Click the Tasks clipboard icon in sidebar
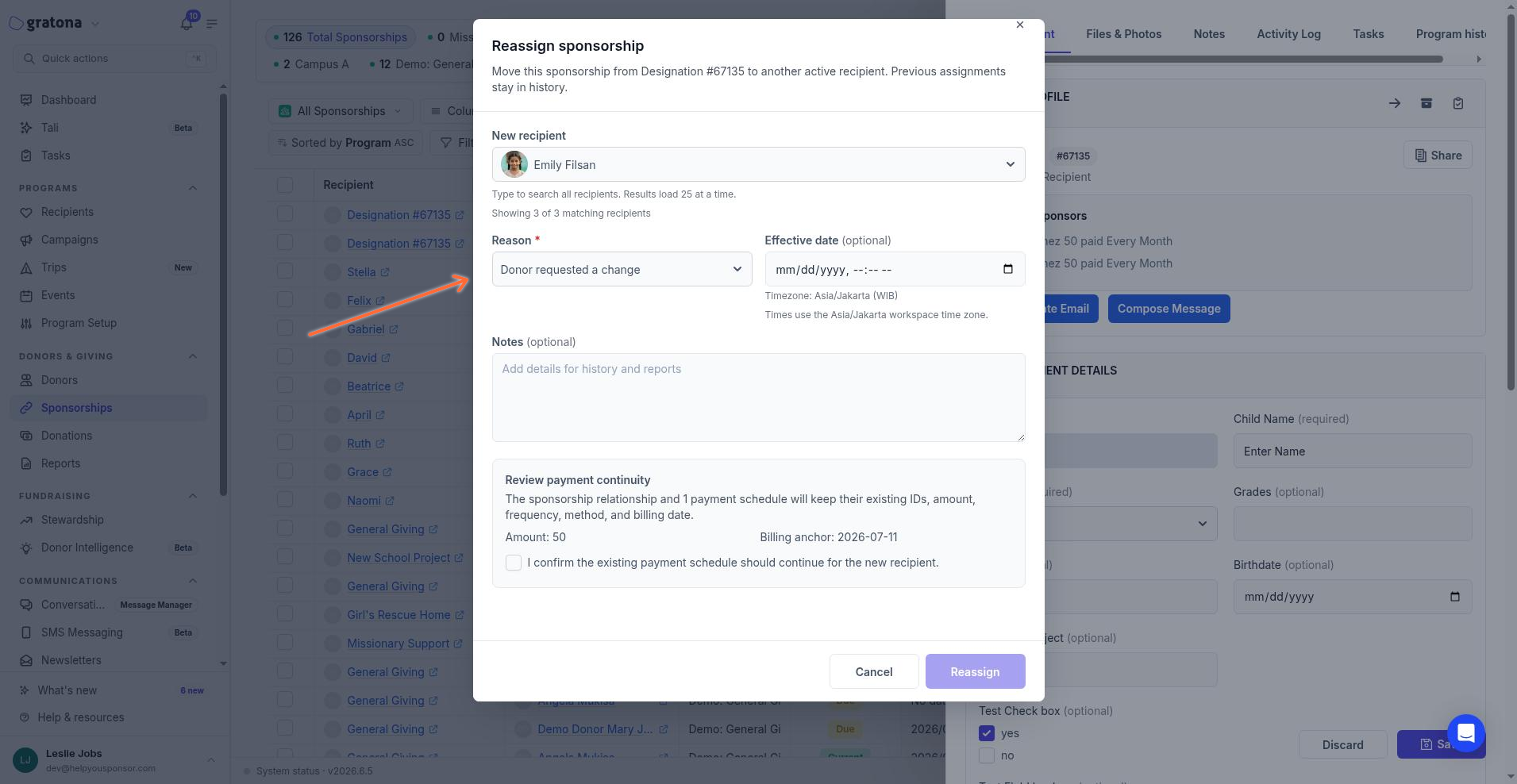 click(26, 156)
